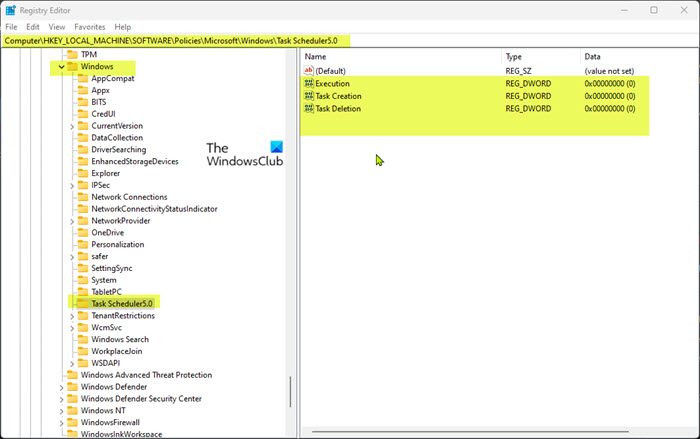Click the TPM folder icon
Viewport: 700px width, 439px height.
pos(72,54)
